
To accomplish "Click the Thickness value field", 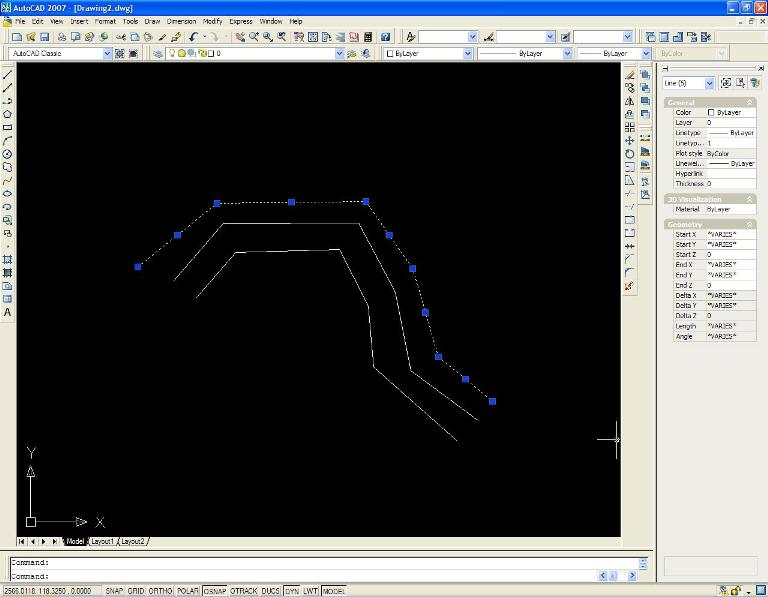I will click(731, 184).
